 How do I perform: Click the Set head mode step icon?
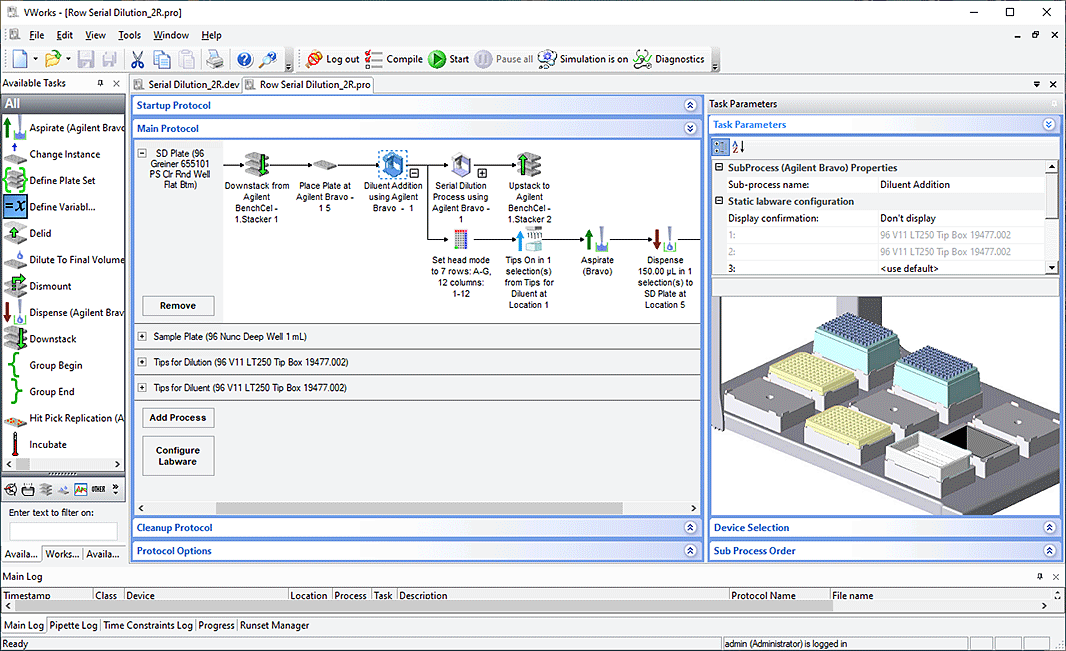click(461, 239)
